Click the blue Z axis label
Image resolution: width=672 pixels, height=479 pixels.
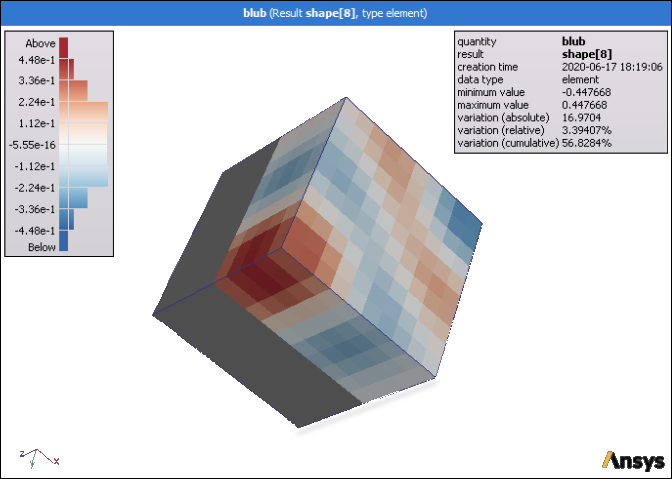(22, 453)
